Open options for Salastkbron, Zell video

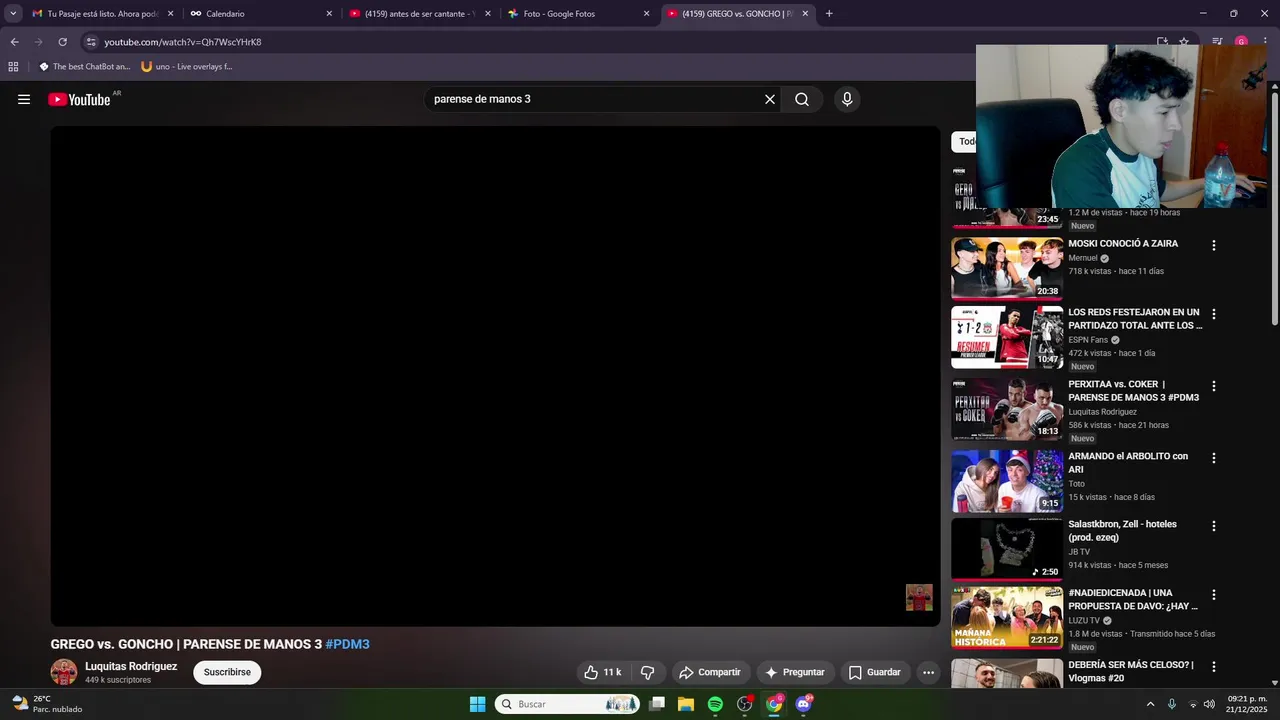pos(1214,526)
